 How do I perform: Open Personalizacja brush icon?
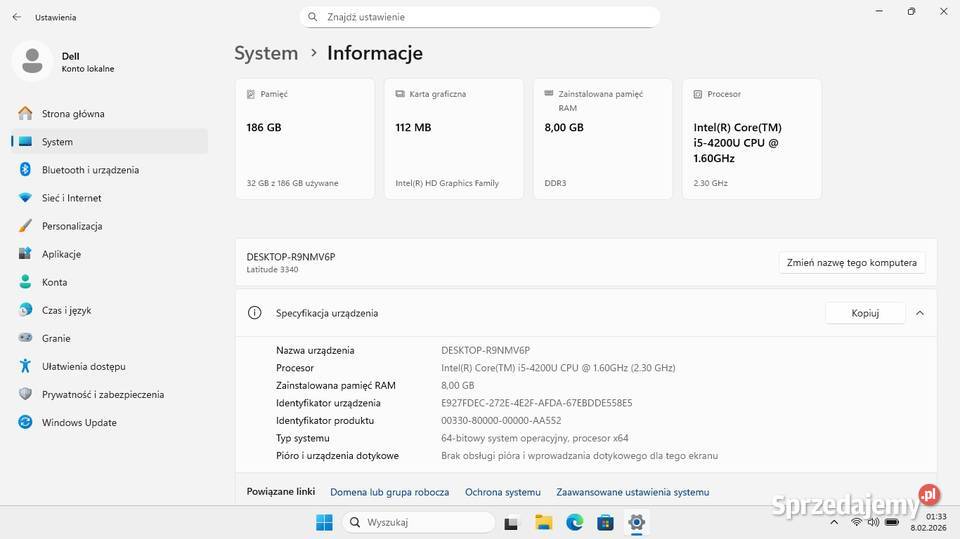(25, 226)
